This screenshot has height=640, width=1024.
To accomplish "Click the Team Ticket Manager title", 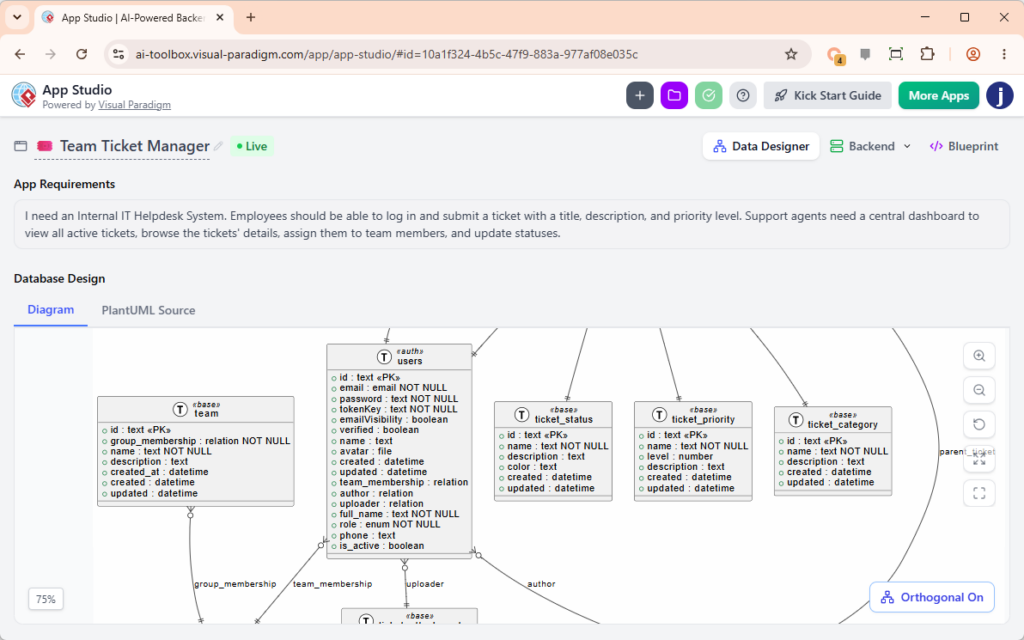I will point(135,146).
